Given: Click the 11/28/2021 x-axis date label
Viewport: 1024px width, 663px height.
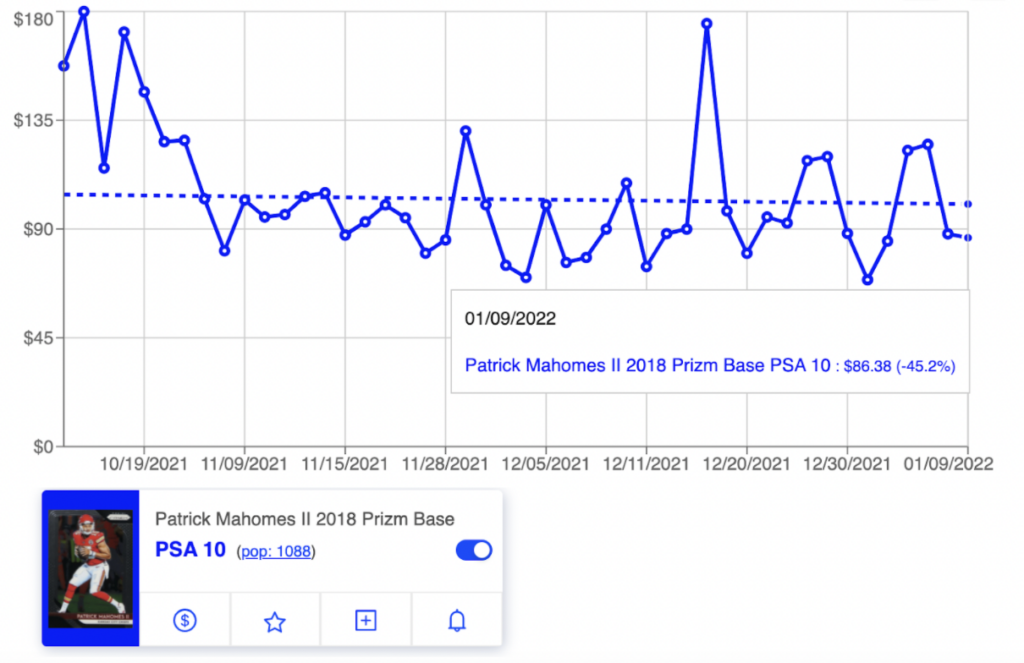Looking at the screenshot, I should [x=445, y=464].
